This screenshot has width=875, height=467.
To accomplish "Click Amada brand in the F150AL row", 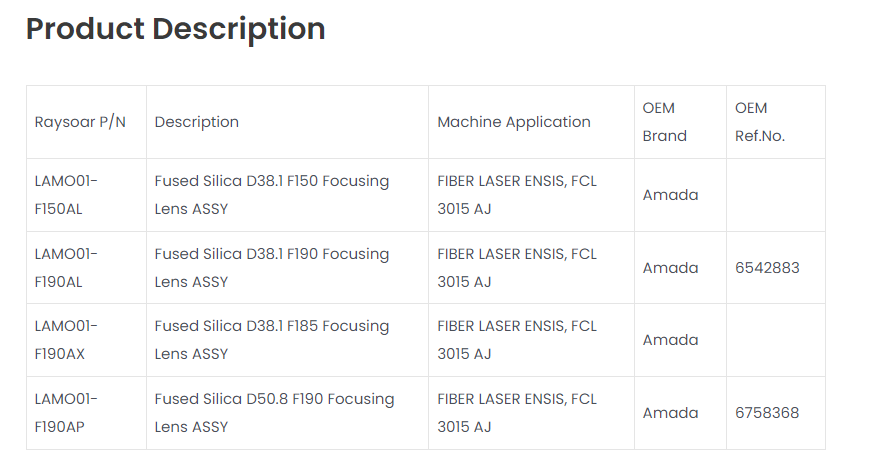I will pos(670,195).
